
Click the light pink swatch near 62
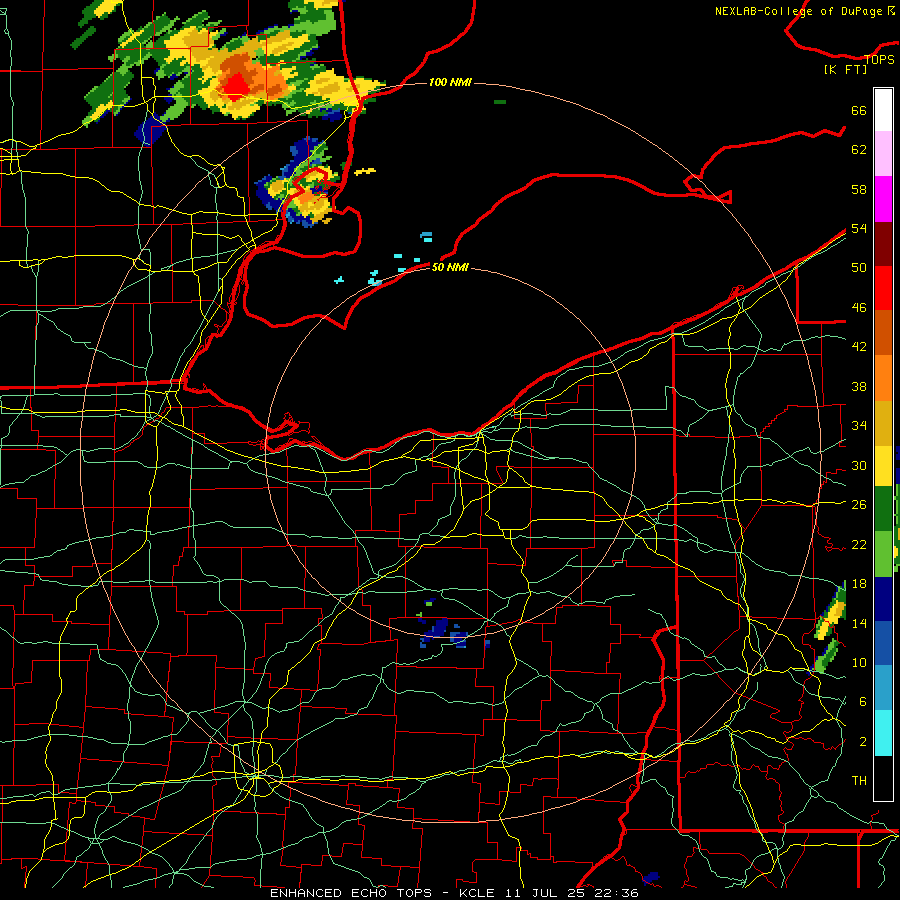(883, 154)
